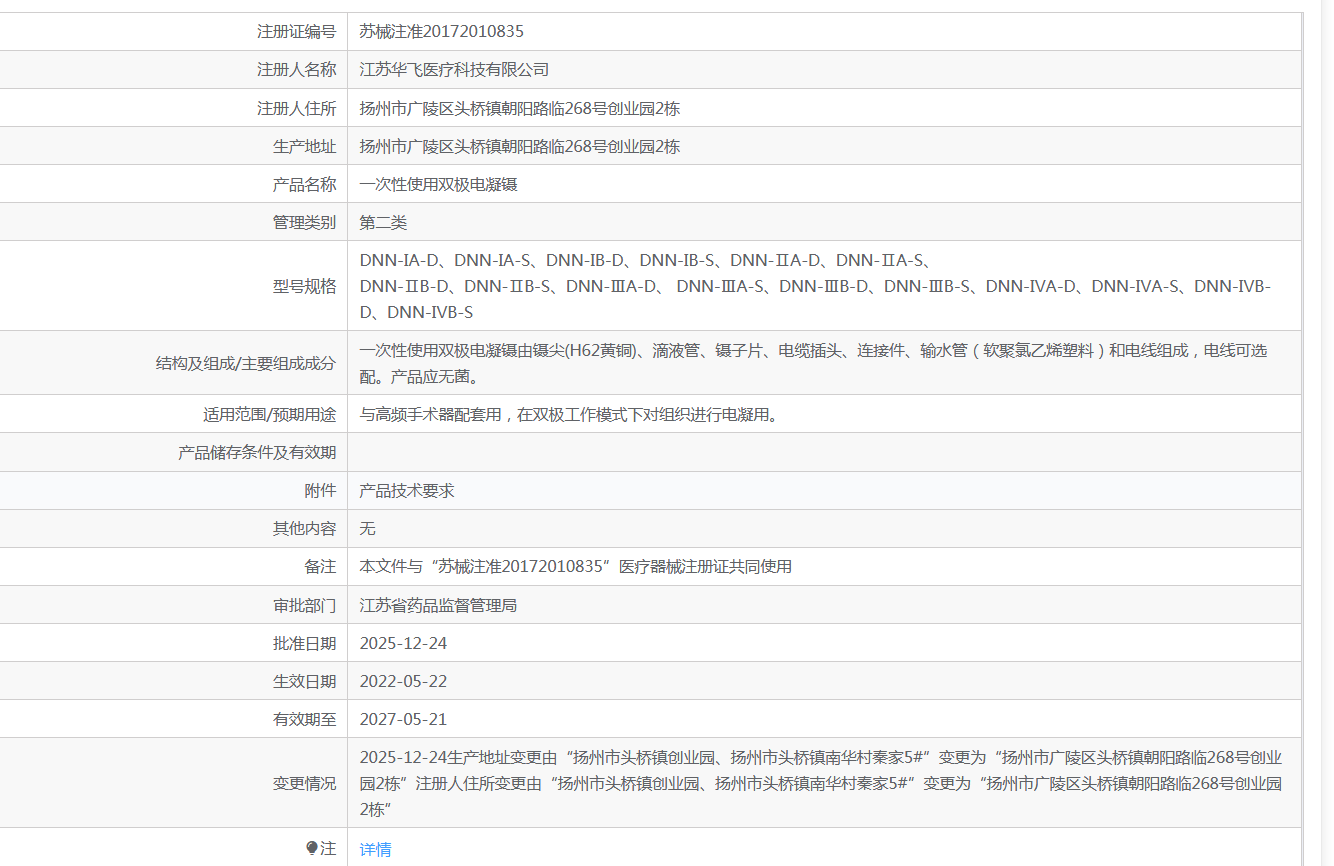Select the 变更情况 label

tap(304, 783)
